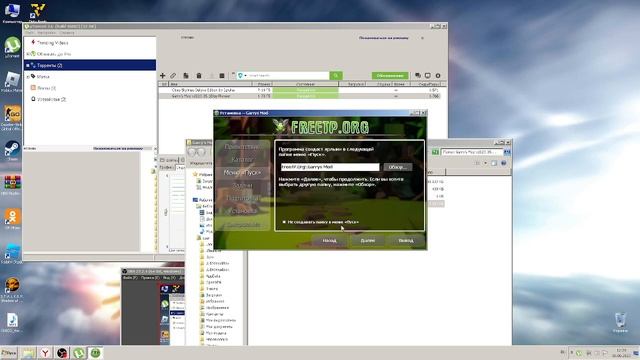Click the Пуск Start button on taskbar
The image size is (640, 360).
pos(9,353)
